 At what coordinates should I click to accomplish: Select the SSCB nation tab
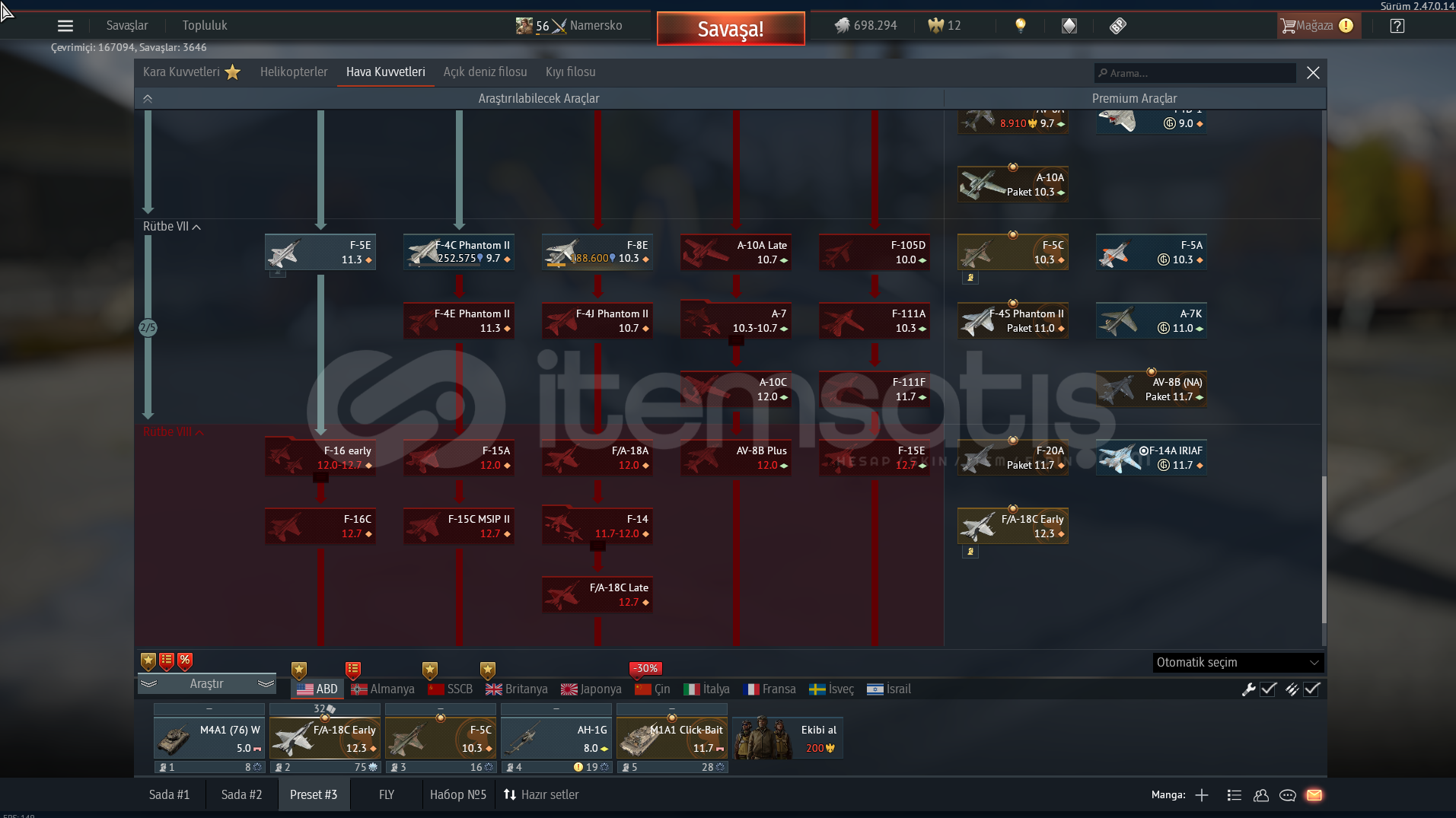(450, 689)
